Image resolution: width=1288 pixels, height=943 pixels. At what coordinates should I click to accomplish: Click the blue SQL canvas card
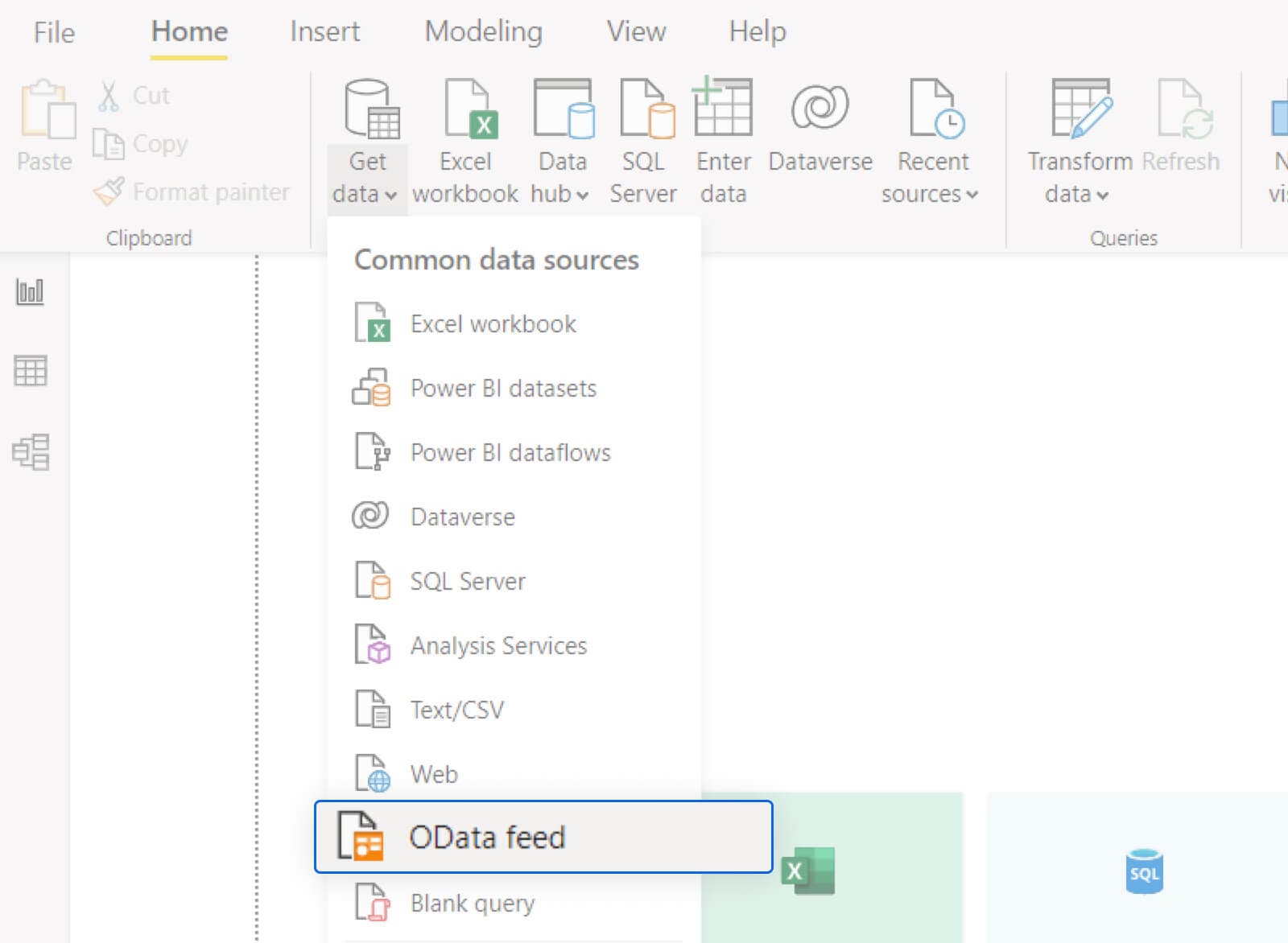(x=1137, y=867)
